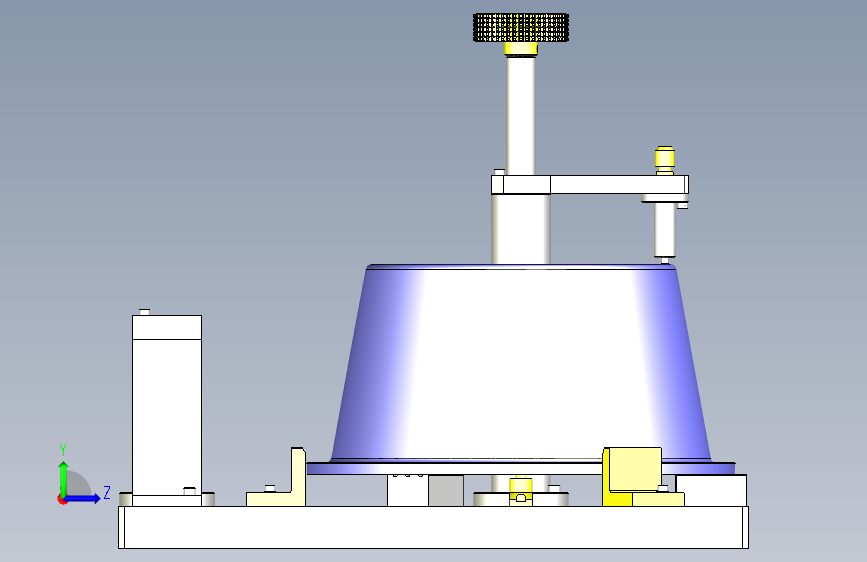
Task: Select the slim pin below arm's right end
Action: pyautogui.click(x=665, y=230)
